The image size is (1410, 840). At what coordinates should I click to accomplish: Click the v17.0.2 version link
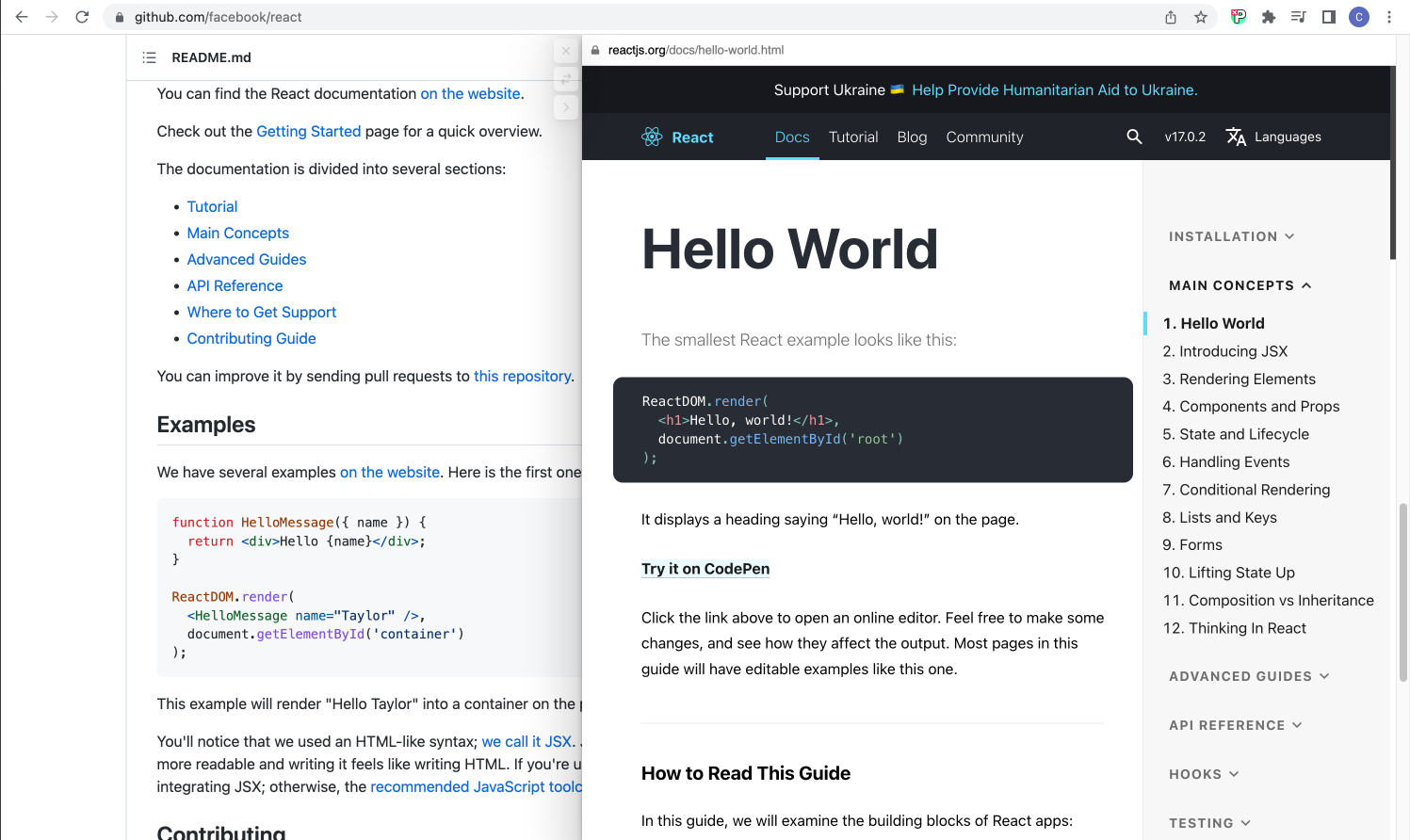[1185, 137]
